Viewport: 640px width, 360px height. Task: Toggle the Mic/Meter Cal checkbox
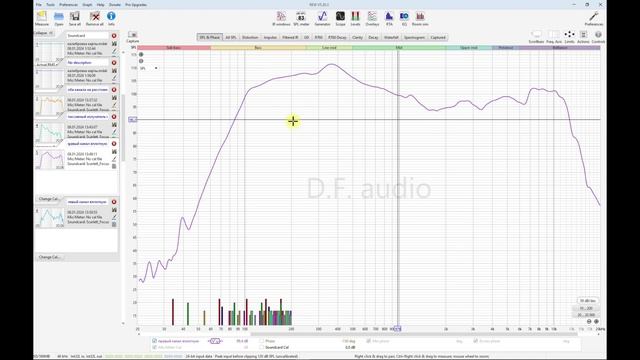point(154,347)
